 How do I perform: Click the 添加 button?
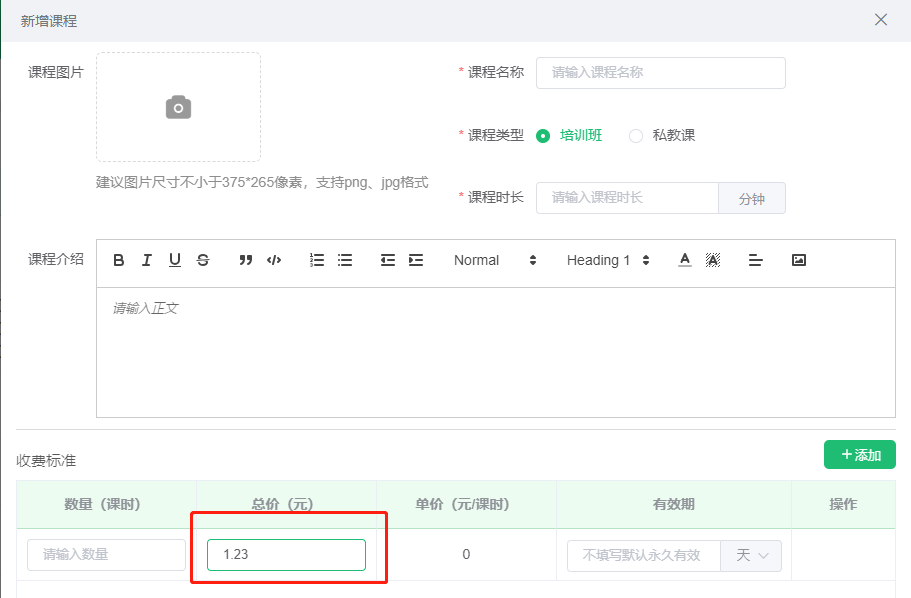point(859,455)
